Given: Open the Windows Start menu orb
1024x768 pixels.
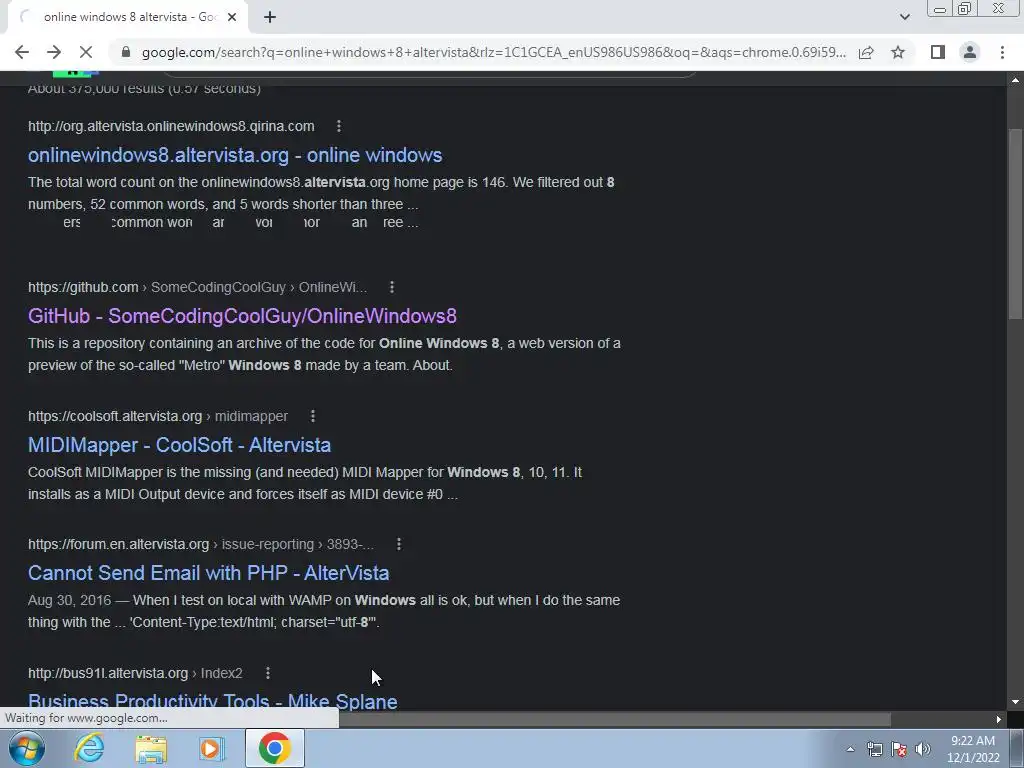Looking at the screenshot, I should (26, 748).
